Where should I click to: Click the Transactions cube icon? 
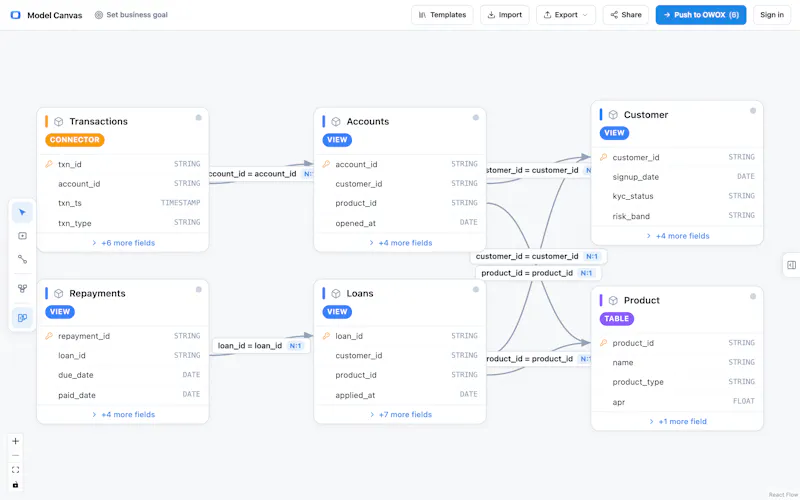[x=59, y=121]
